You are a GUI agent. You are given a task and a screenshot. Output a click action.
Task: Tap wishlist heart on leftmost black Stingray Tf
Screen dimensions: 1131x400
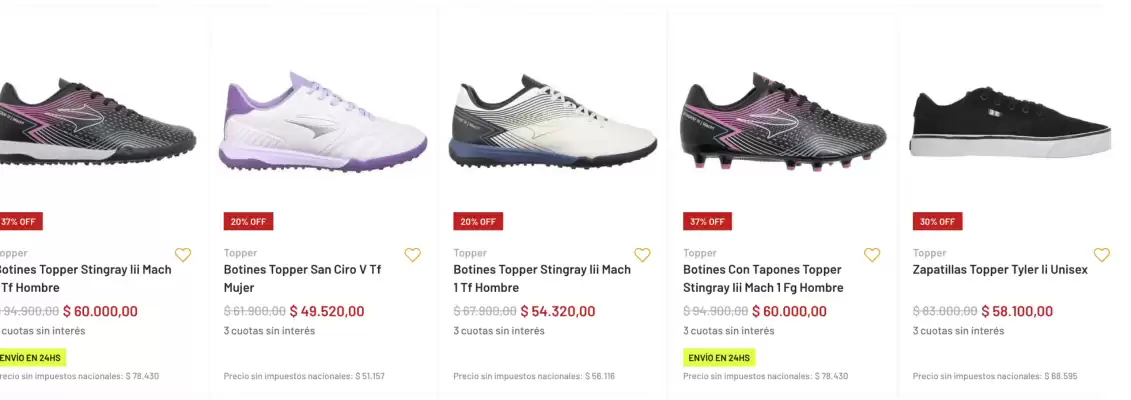tap(182, 255)
